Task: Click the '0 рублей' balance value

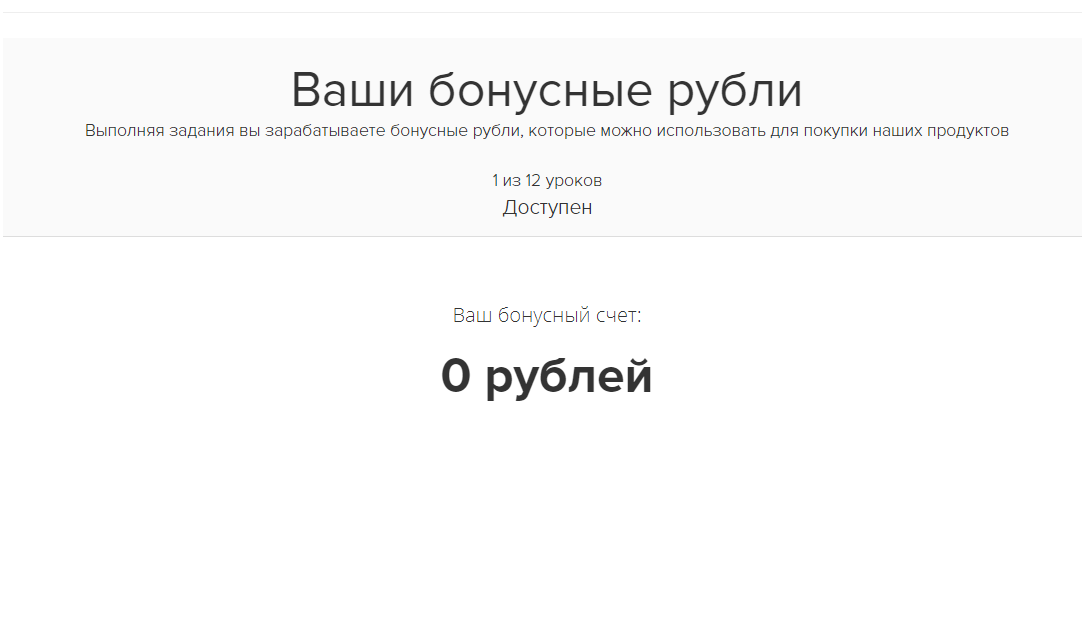Action: (547, 377)
